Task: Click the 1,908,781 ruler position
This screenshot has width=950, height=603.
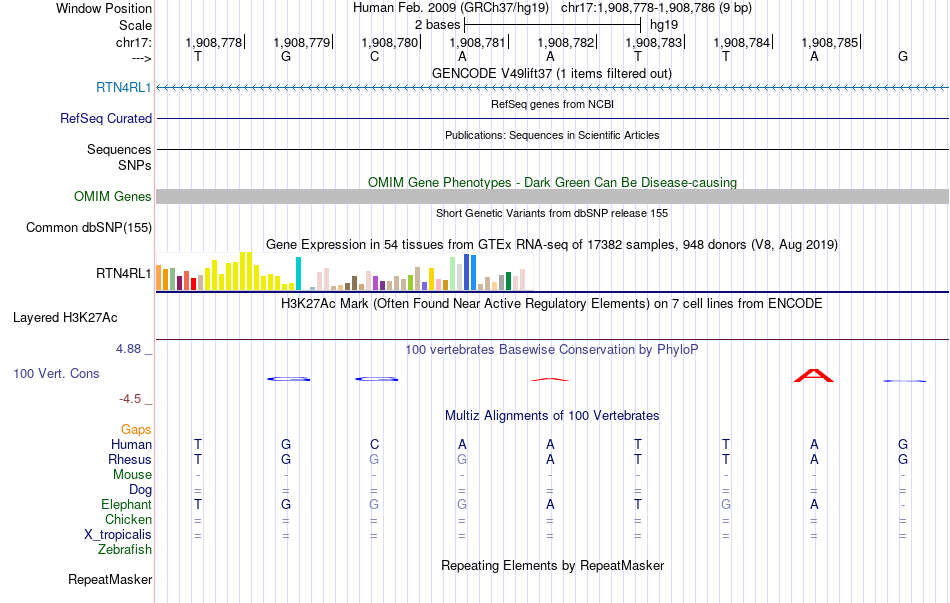Action: (477, 42)
